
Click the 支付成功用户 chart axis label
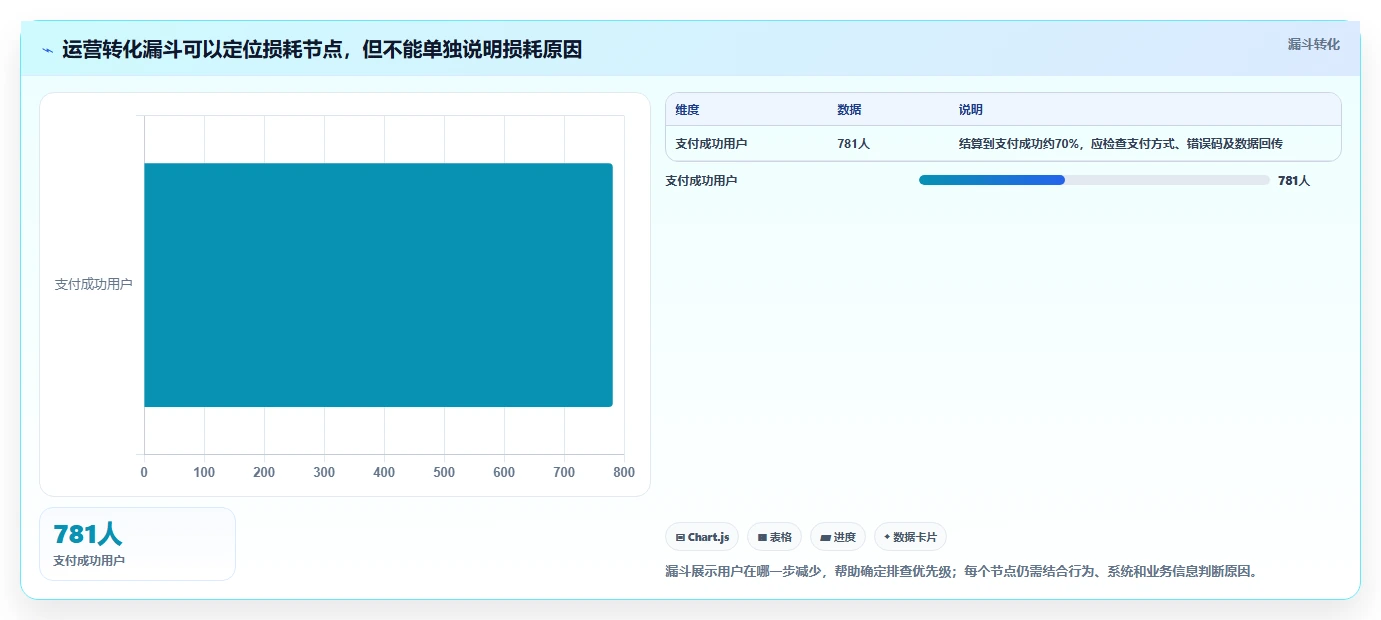click(93, 284)
